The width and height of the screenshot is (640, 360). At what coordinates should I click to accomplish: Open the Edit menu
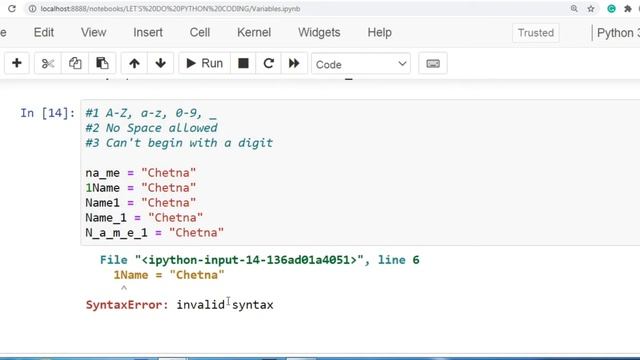tap(44, 33)
